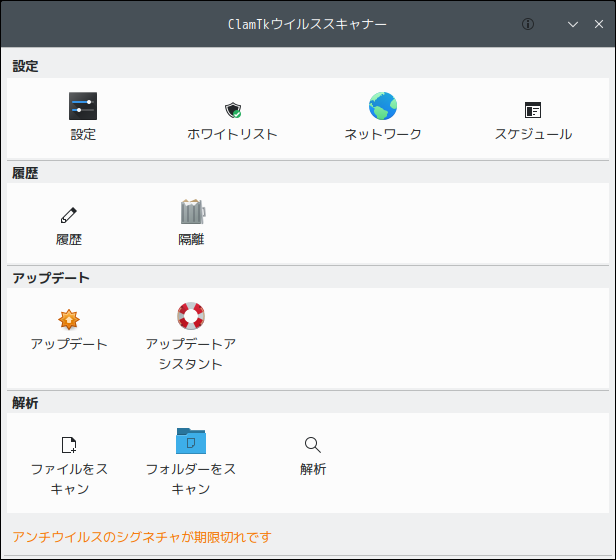
Task: Choose the フォルダーをスキャン folder icon
Action: [x=191, y=441]
